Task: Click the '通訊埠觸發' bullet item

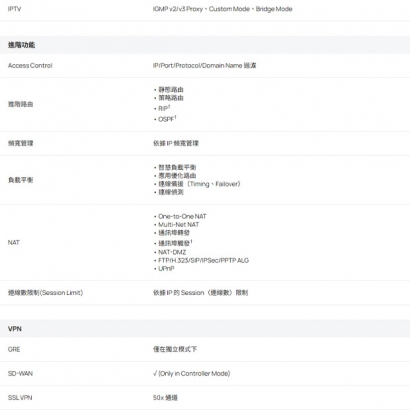Action: [x=175, y=243]
